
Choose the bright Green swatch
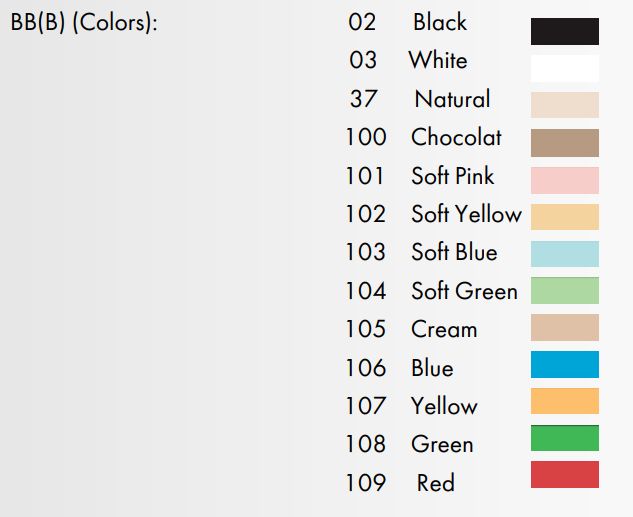point(564,438)
